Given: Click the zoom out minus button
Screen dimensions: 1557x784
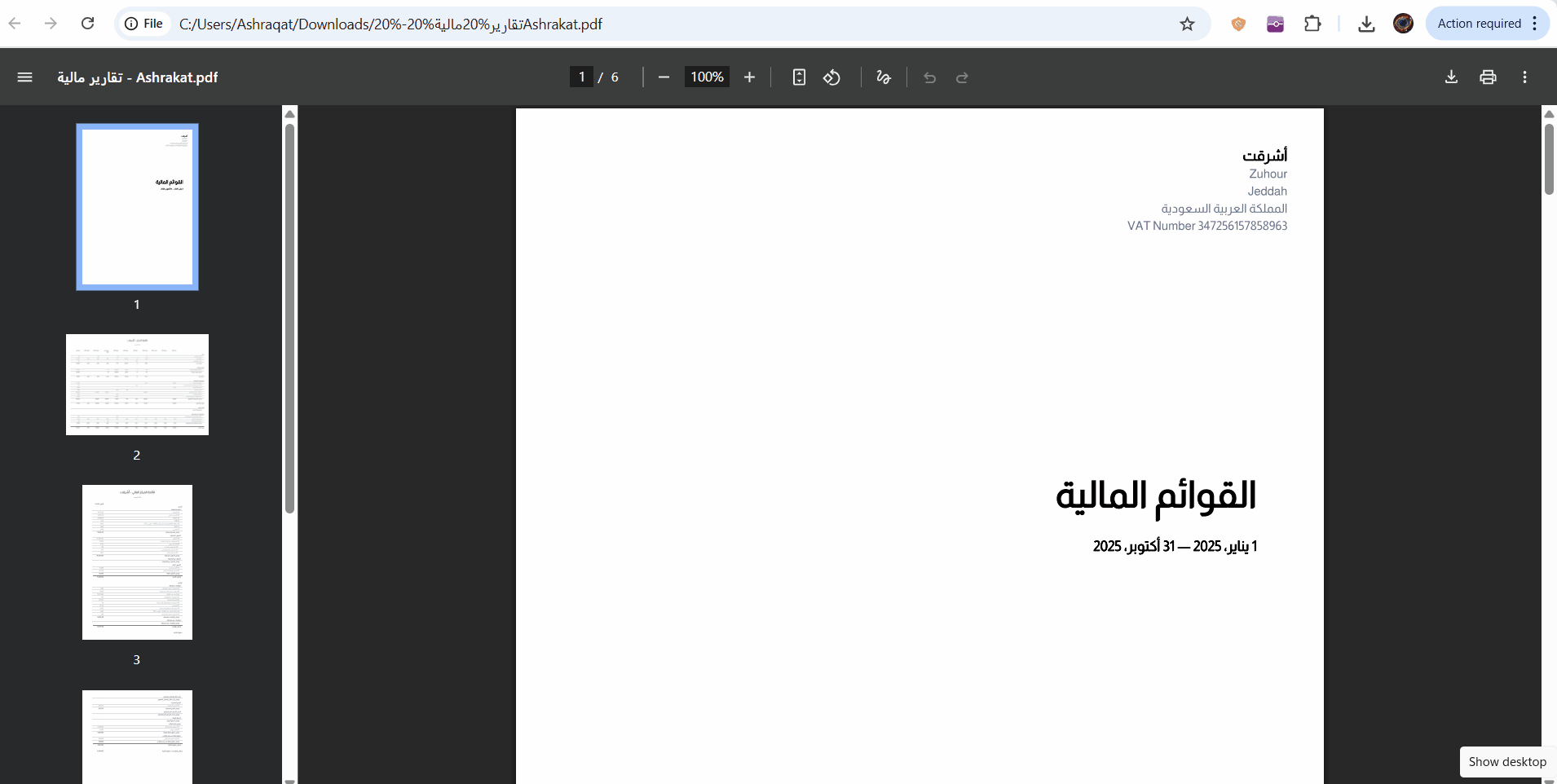Looking at the screenshot, I should pyautogui.click(x=664, y=77).
